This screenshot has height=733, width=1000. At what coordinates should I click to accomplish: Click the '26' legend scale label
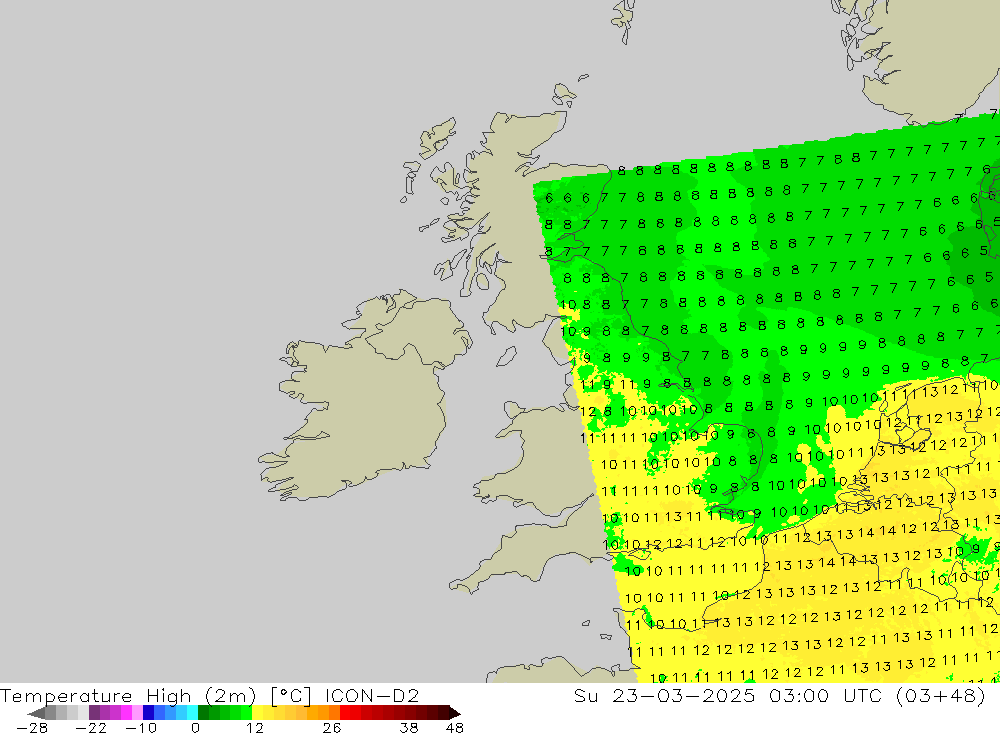(x=332, y=728)
